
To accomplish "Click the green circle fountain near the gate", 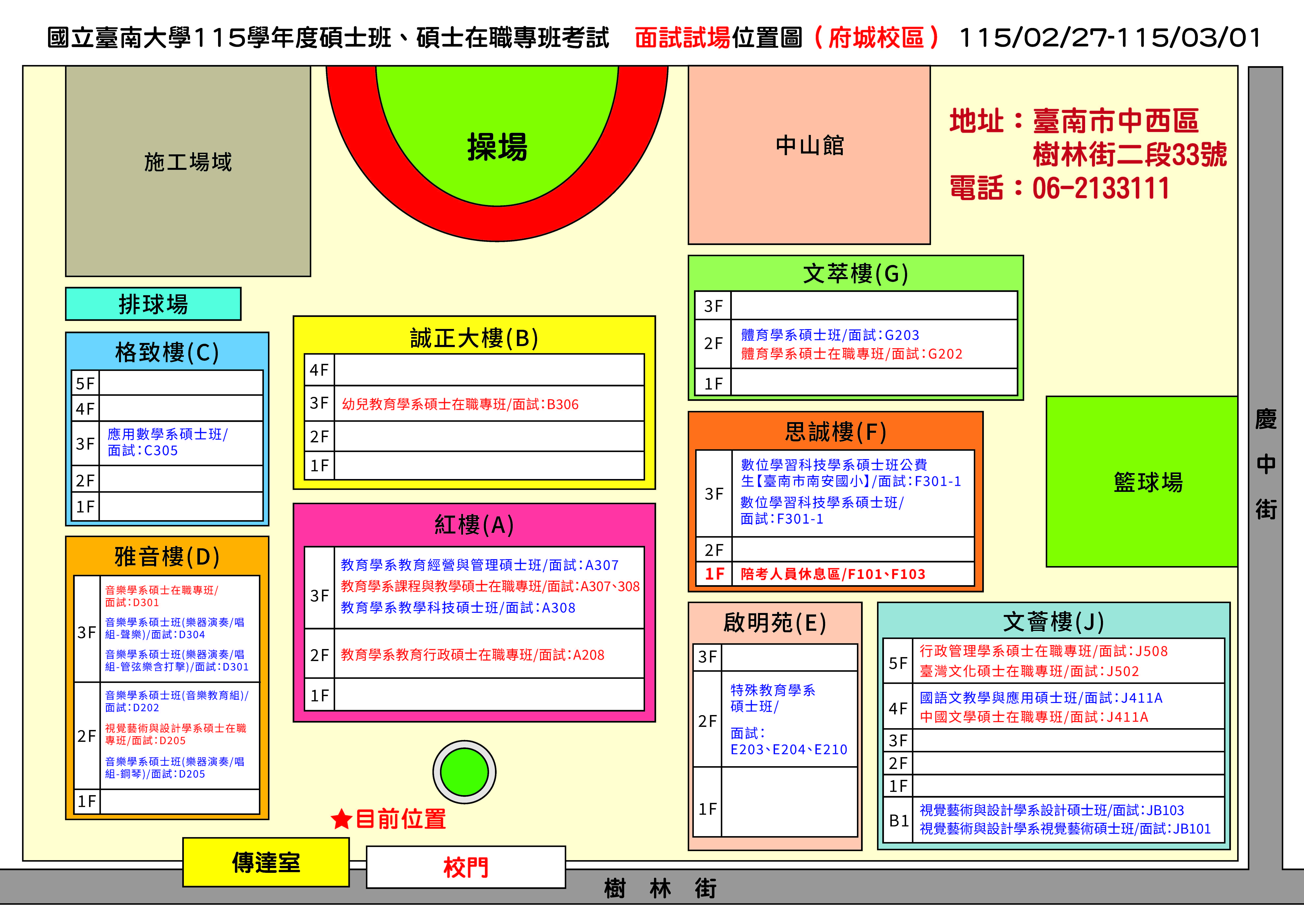I will [465, 772].
